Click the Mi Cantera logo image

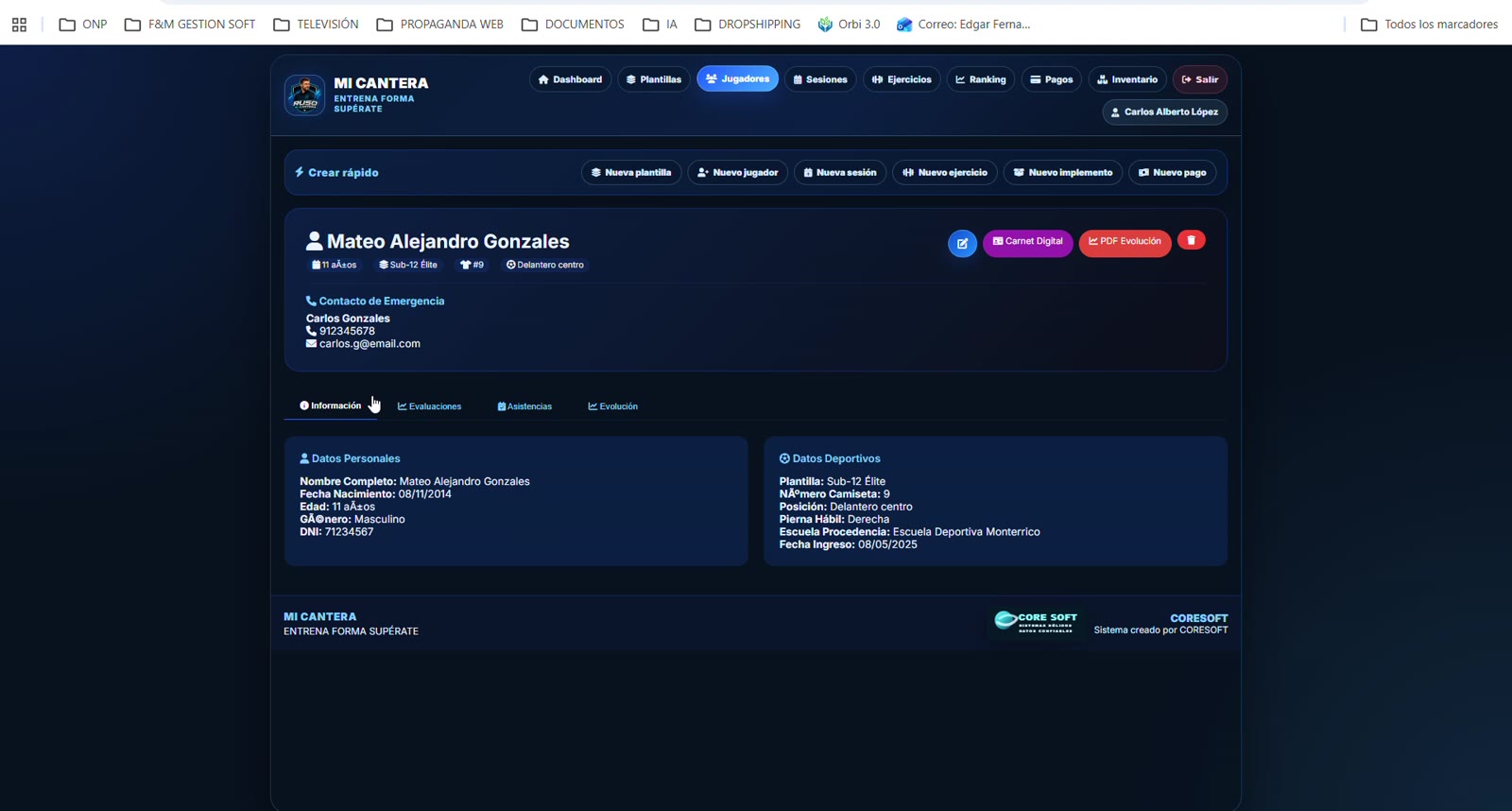click(304, 95)
